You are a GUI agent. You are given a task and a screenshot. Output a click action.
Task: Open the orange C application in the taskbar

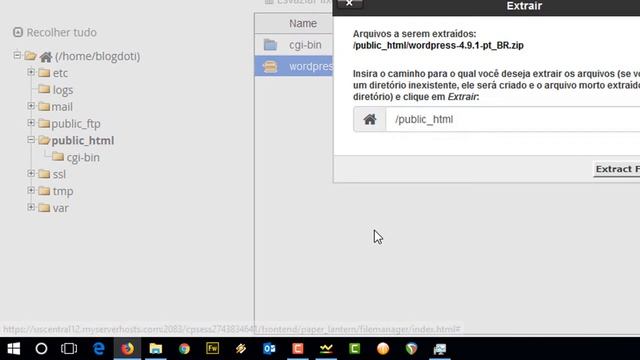click(298, 349)
